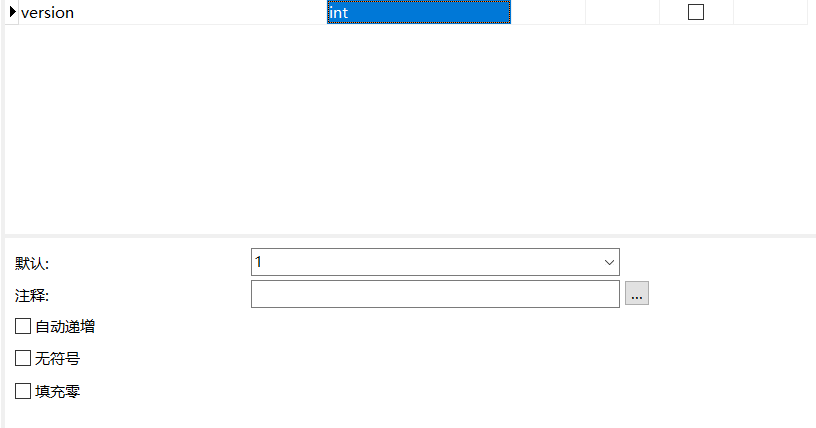Tick the not-null checkbox in version row

point(696,12)
